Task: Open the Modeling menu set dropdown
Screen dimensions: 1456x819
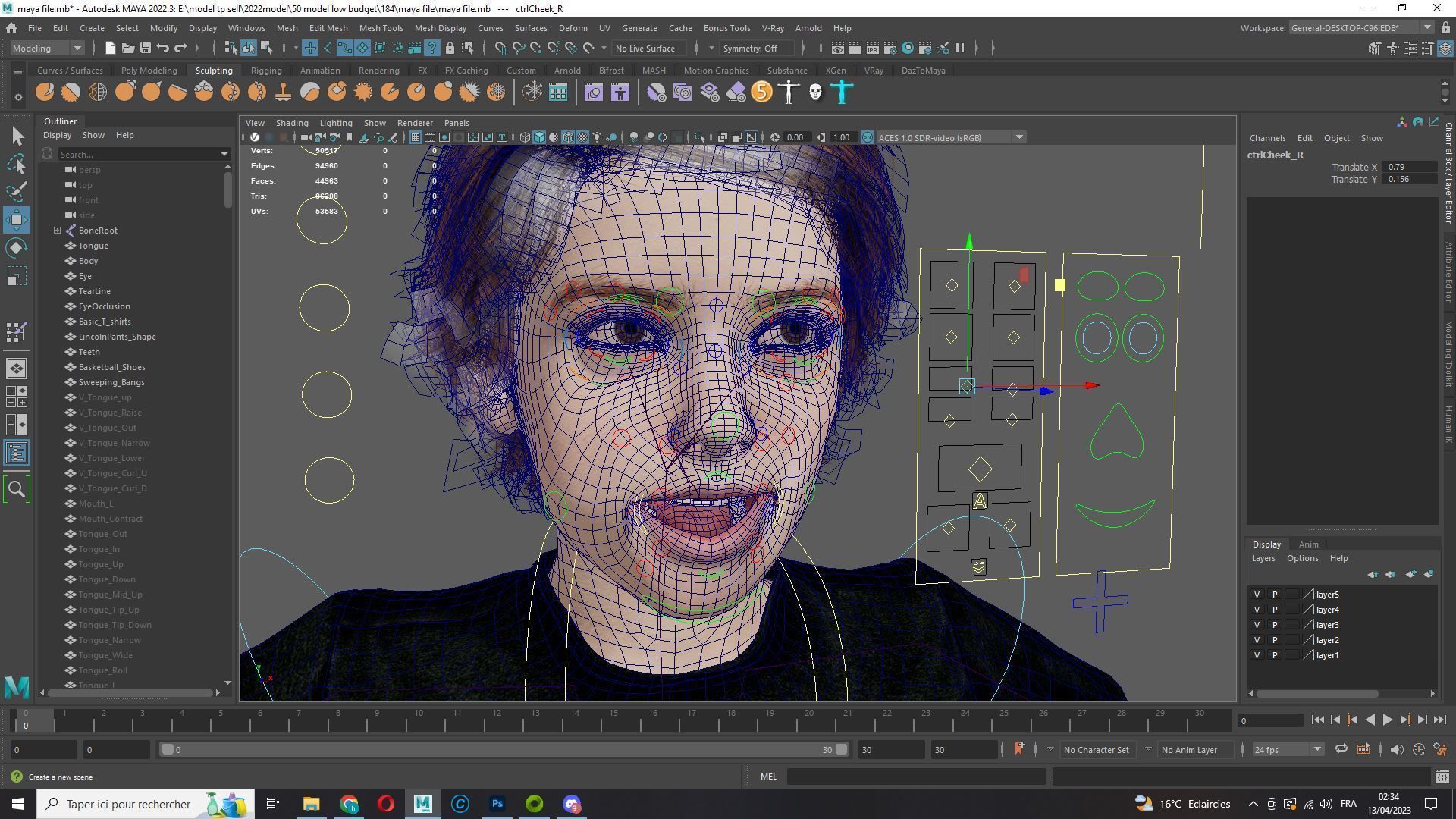Action: pyautogui.click(x=47, y=49)
